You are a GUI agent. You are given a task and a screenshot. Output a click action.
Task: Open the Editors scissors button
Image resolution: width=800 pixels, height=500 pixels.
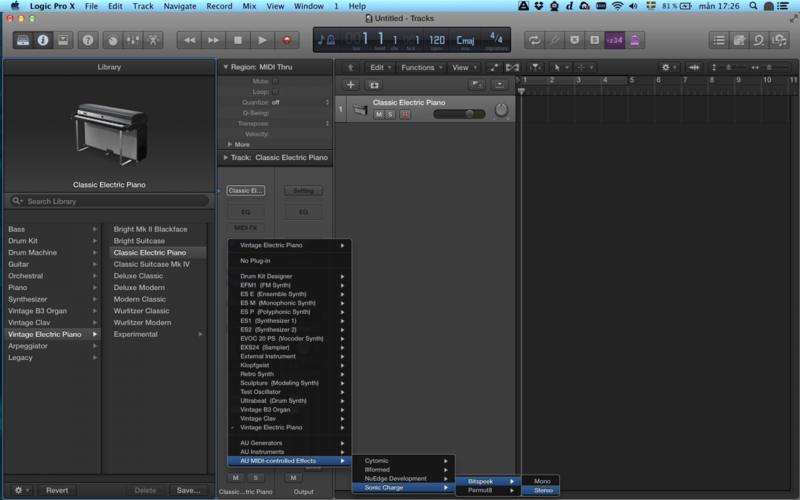153,40
